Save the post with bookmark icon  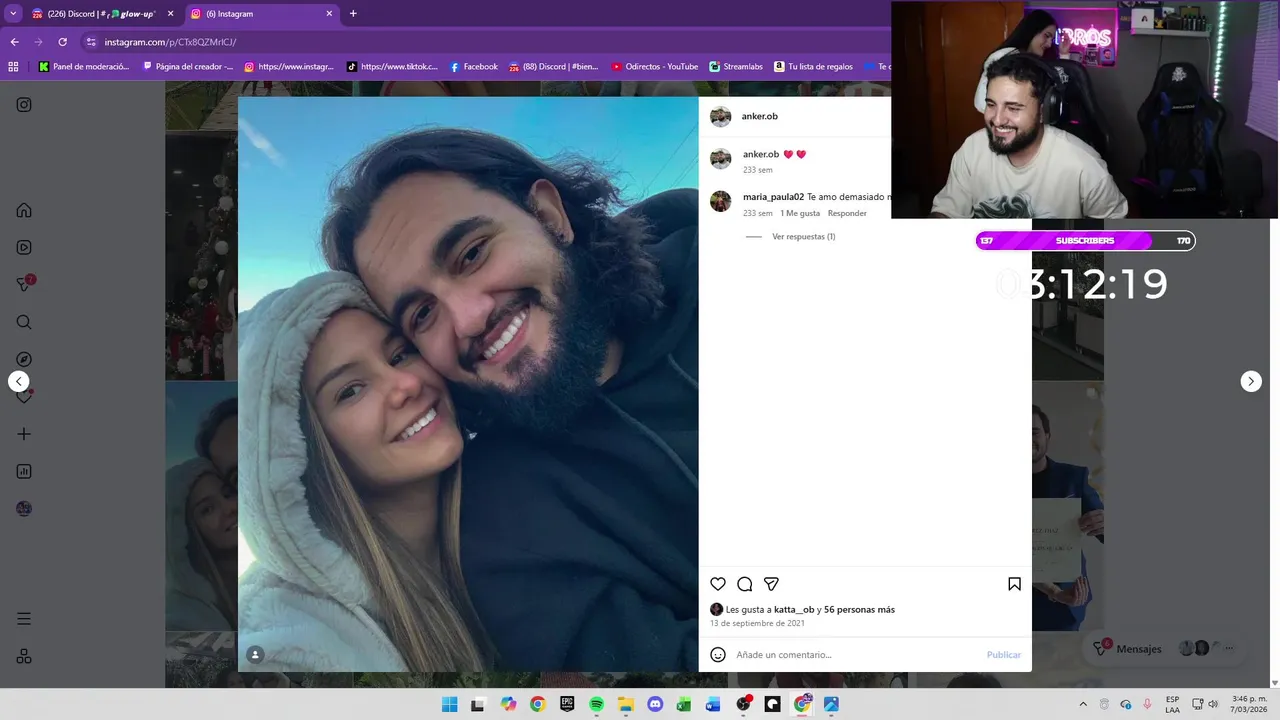coord(1014,584)
